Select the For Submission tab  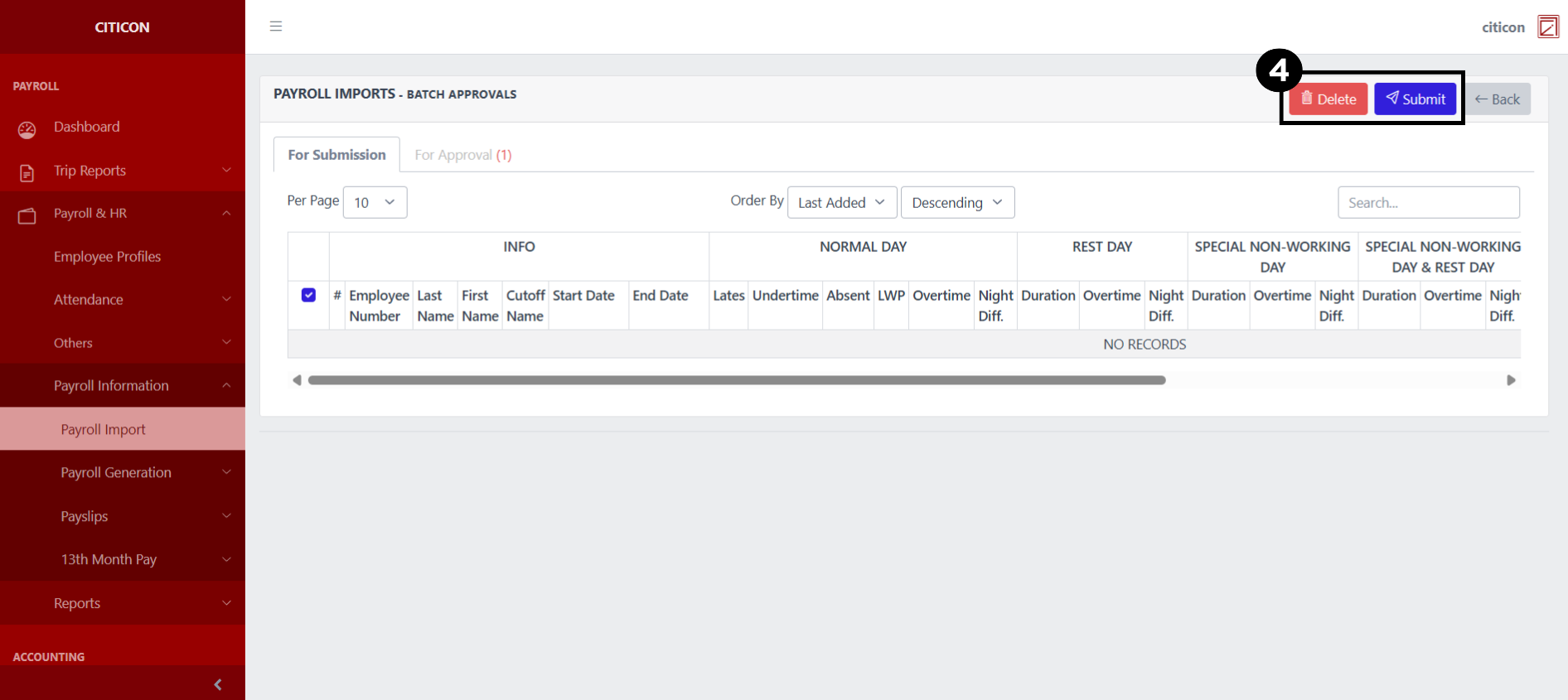(x=336, y=155)
